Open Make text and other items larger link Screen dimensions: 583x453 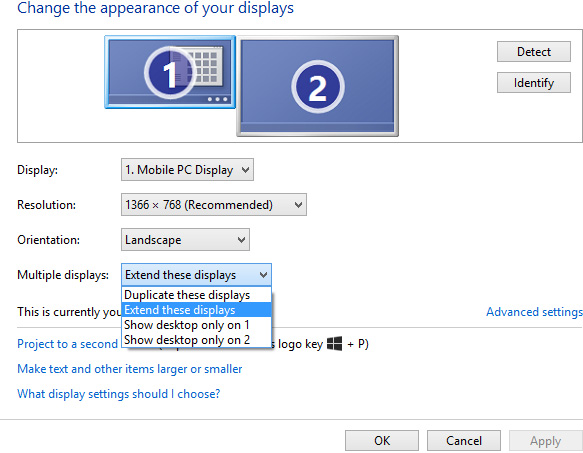130,369
